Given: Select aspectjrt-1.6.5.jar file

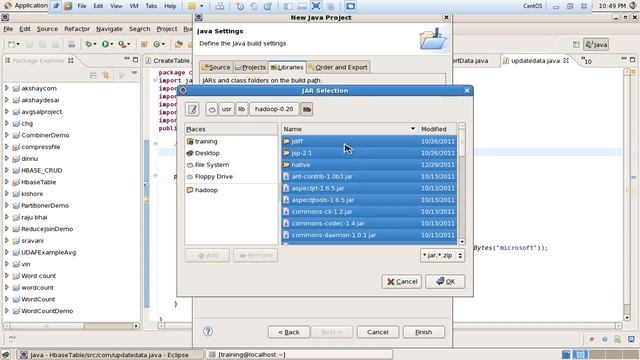Looking at the screenshot, I should (369, 188).
